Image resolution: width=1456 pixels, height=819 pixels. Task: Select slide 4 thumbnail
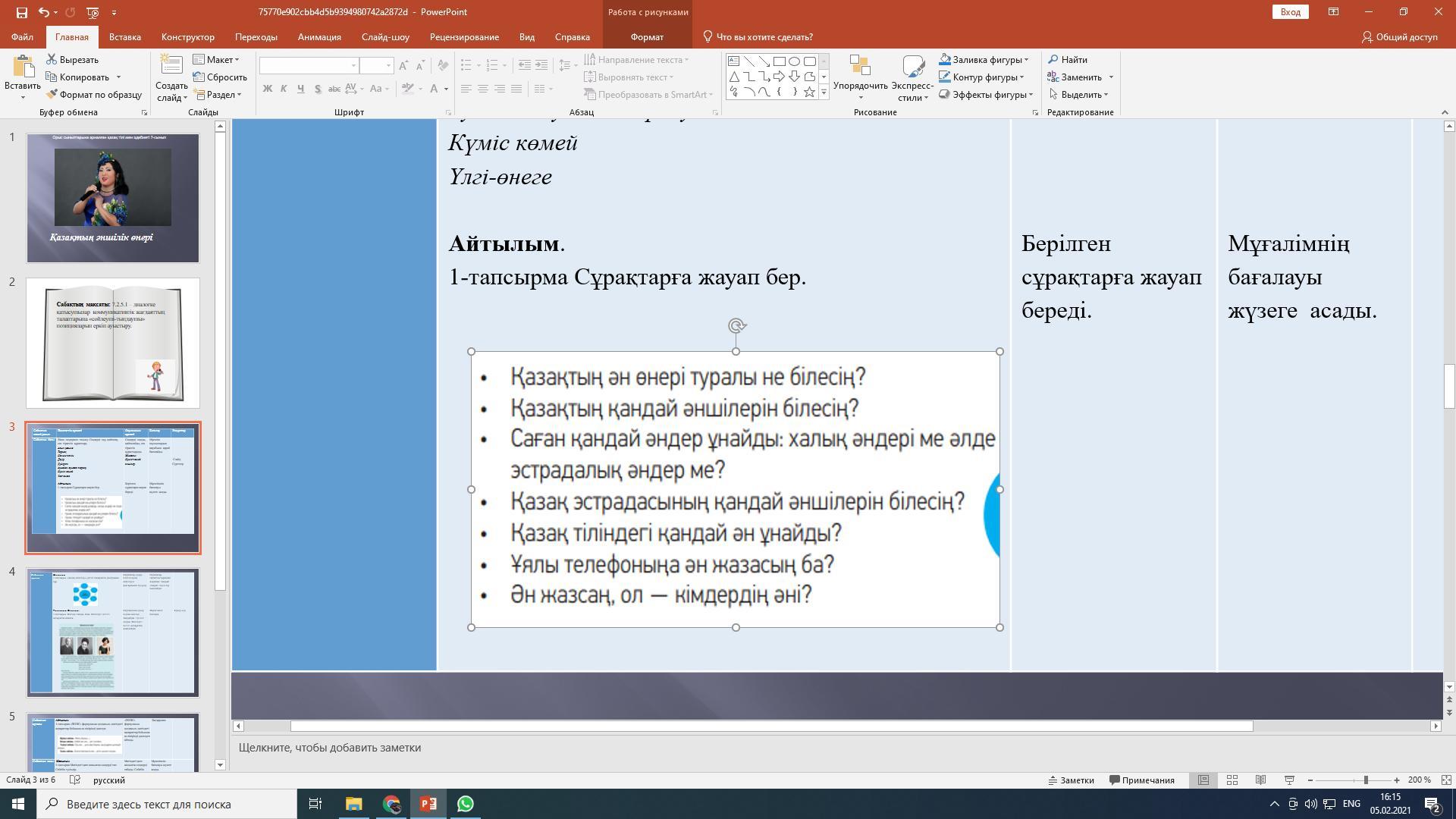pos(113,632)
